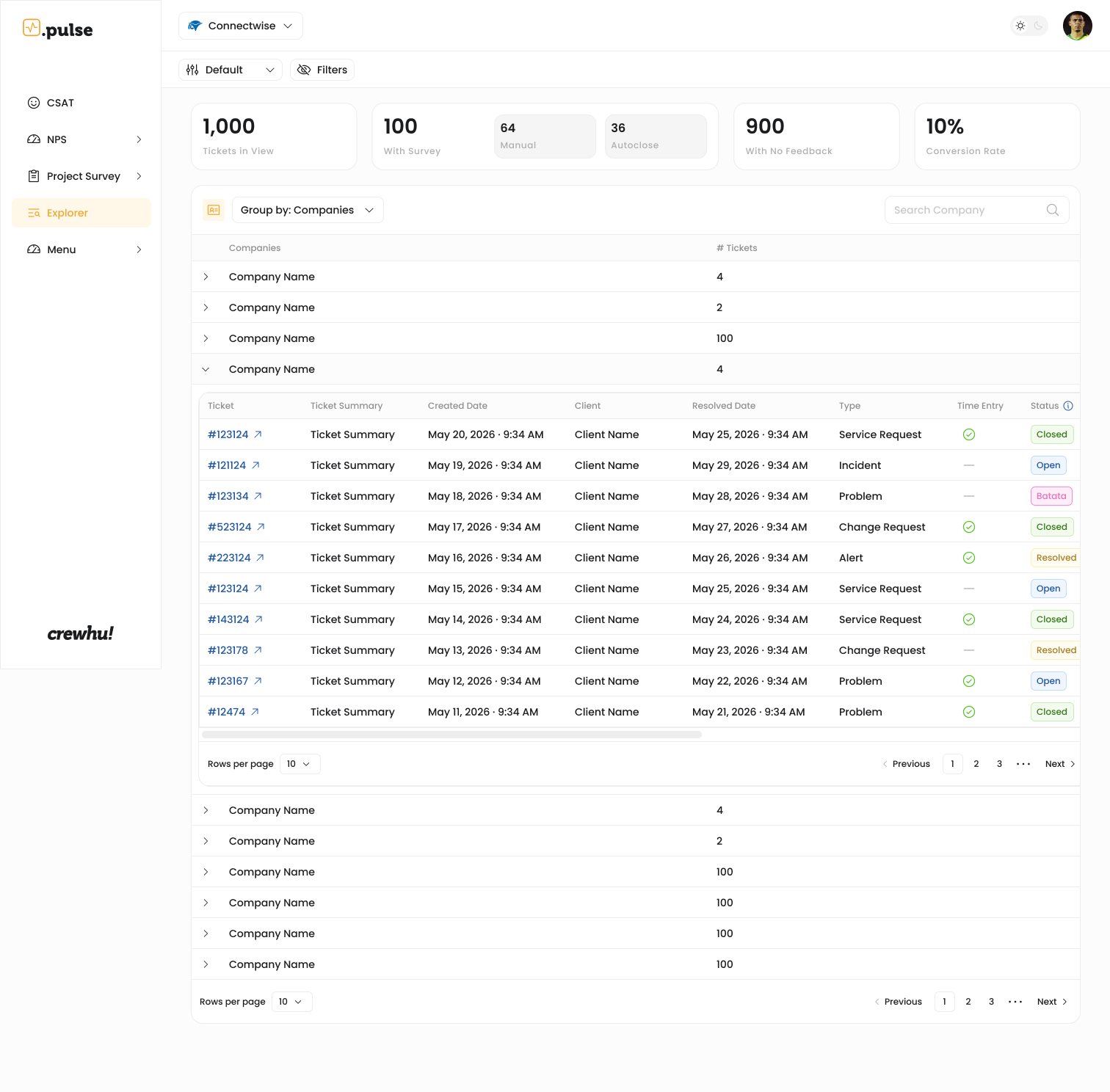This screenshot has width=1110, height=1092.
Task: Open ticket #121124 external link arrow
Action: (255, 465)
